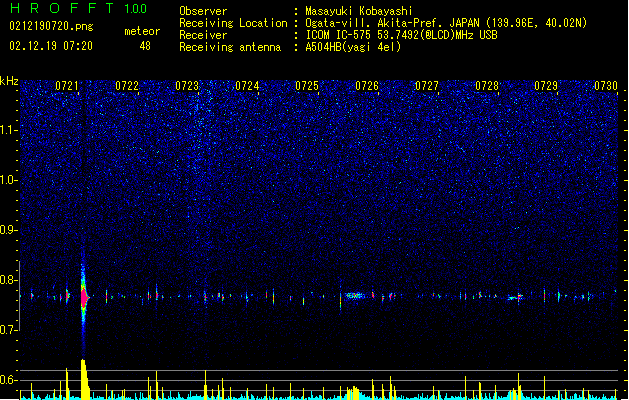The height and width of the screenshot is (400, 629).
Task: Select the A504HB(yagi 4el) antenna text
Action: pyautogui.click(x=353, y=47)
